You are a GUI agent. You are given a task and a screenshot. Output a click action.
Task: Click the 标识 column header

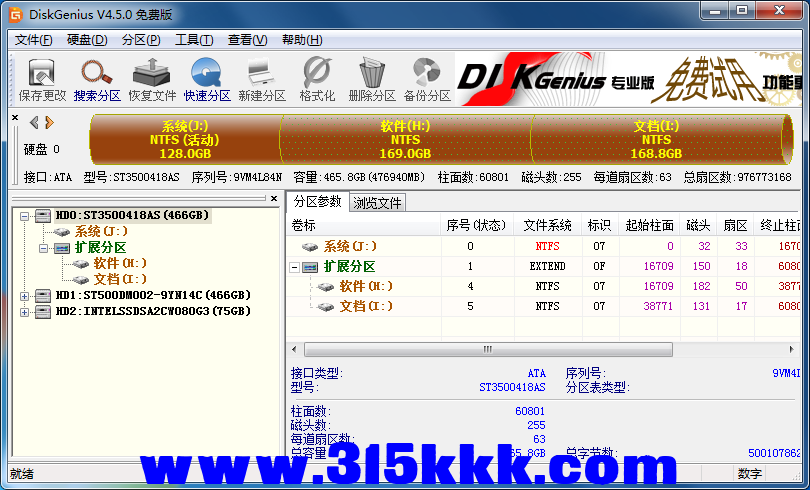[600, 226]
